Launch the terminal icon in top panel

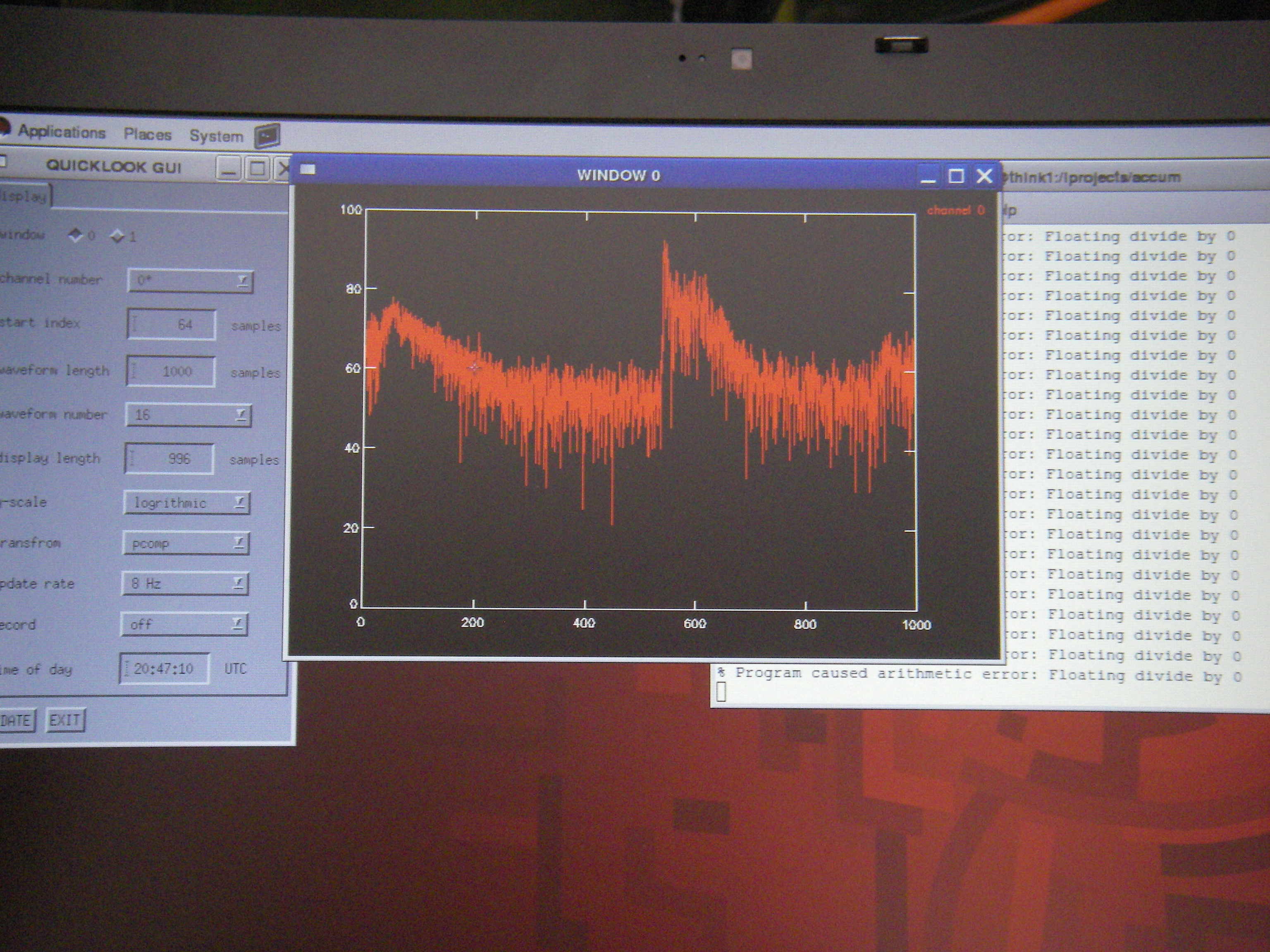tap(267, 136)
